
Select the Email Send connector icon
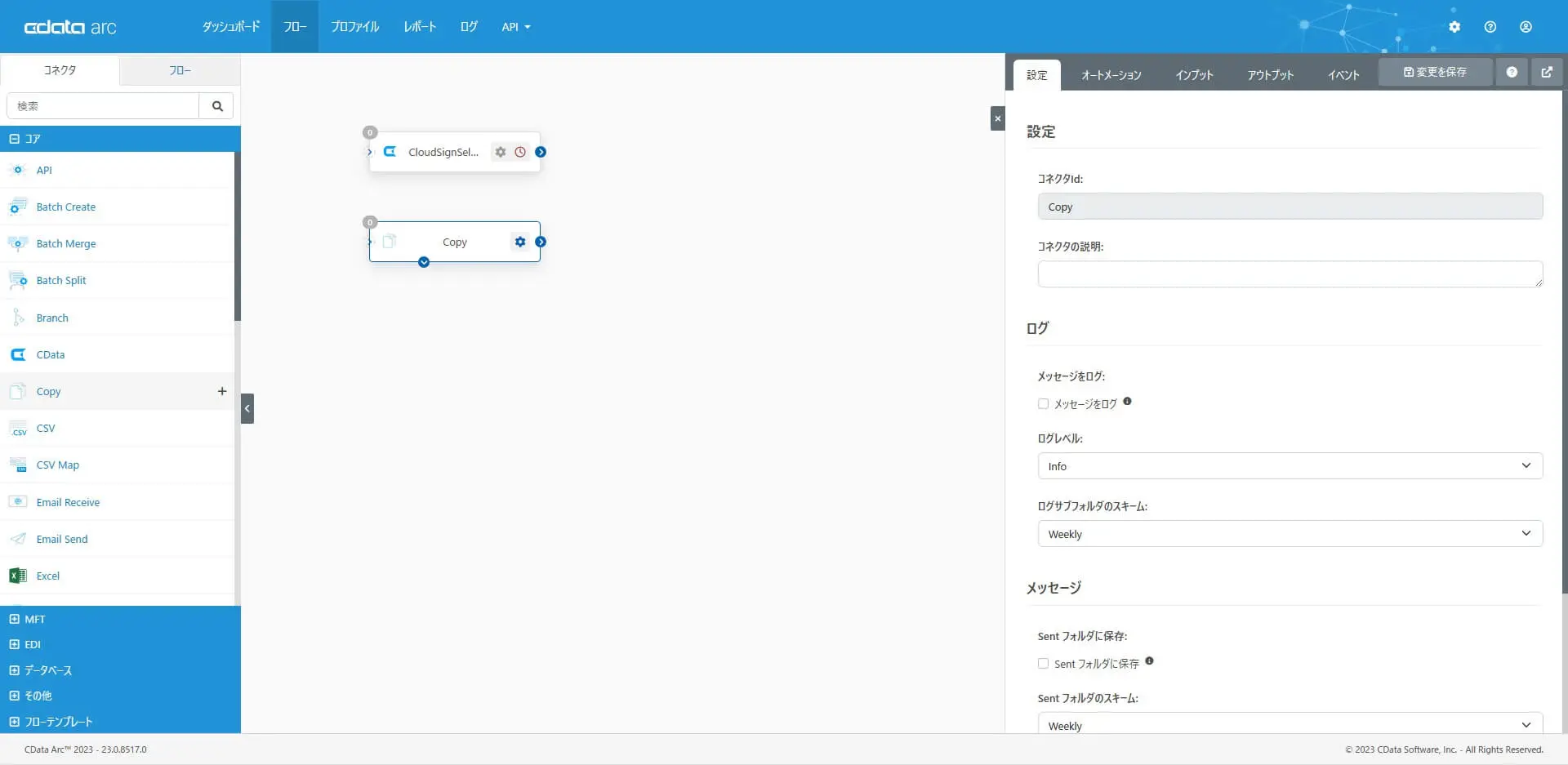[x=18, y=539]
